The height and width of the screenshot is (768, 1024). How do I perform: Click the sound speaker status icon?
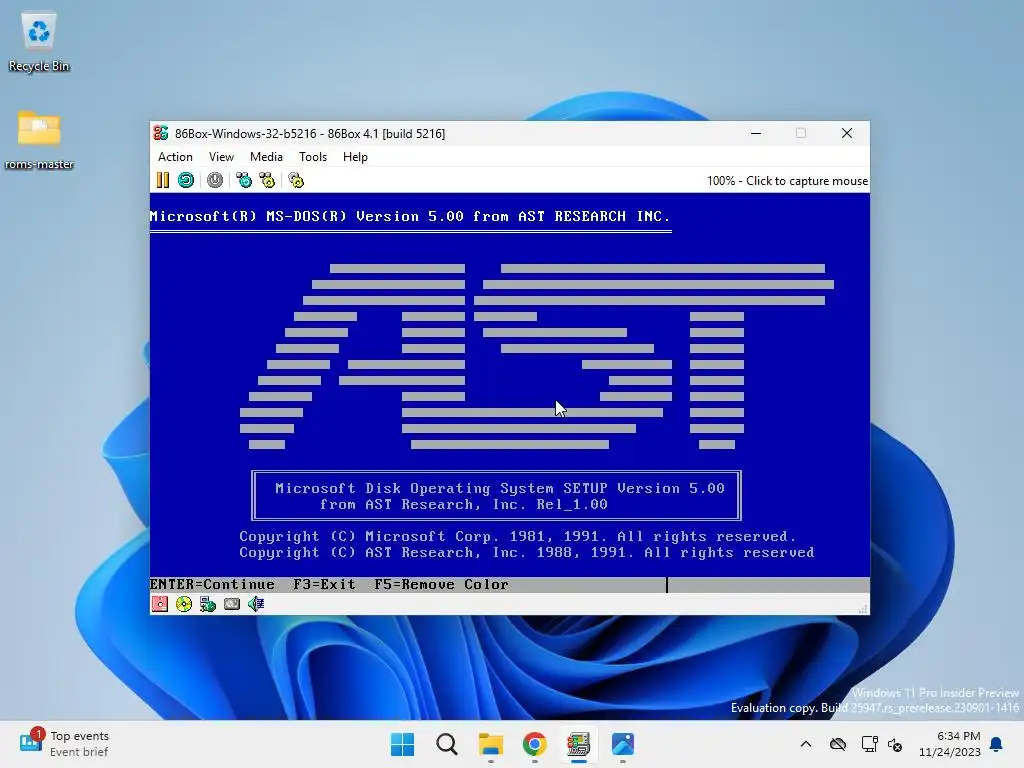[x=256, y=604]
